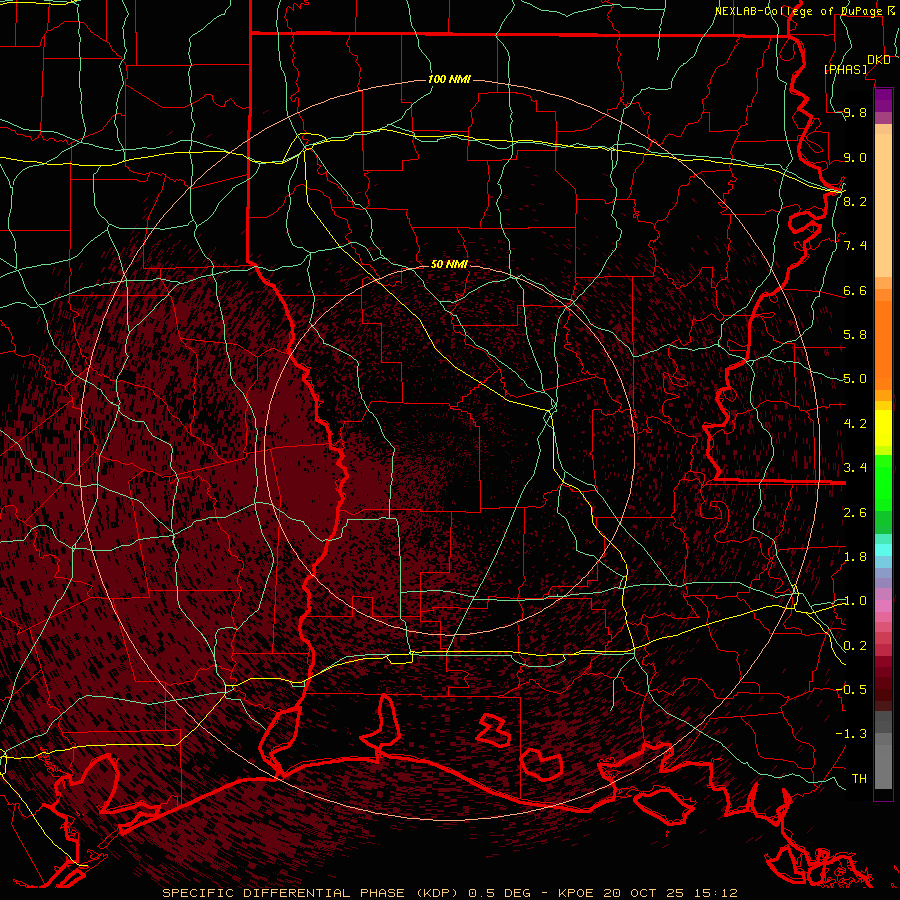Click the 100 NMI range ring label
The image size is (900, 900).
(x=449, y=79)
